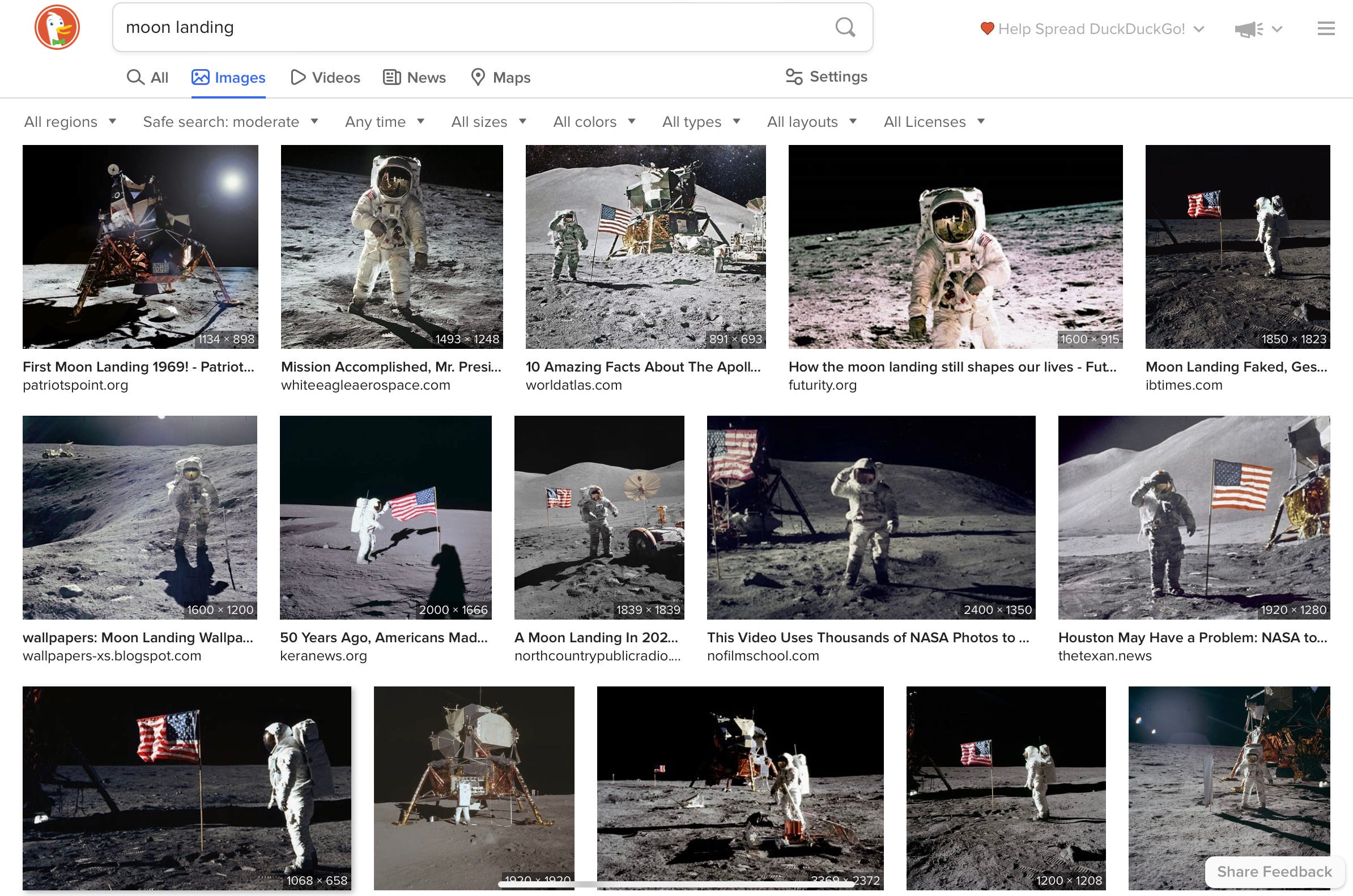This screenshot has width=1353, height=896.
Task: Click the Share Feedback button
Action: click(x=1274, y=872)
